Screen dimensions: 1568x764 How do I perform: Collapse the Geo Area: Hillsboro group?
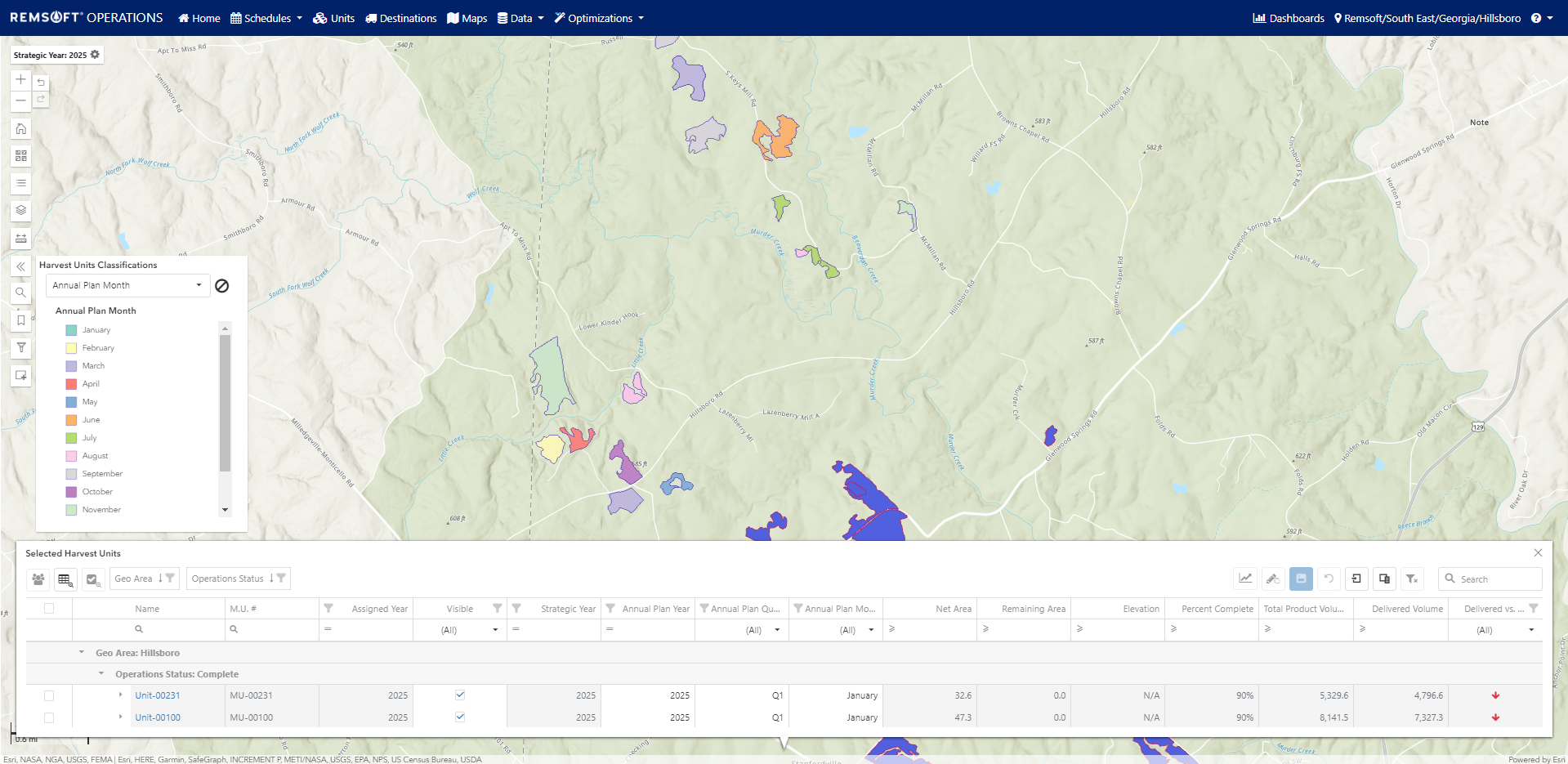coord(81,652)
